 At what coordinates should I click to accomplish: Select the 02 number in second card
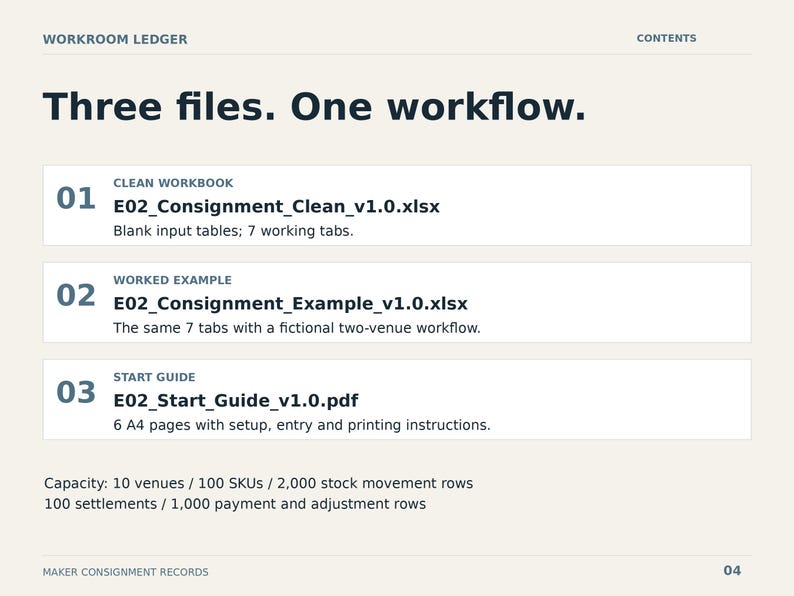(76, 295)
